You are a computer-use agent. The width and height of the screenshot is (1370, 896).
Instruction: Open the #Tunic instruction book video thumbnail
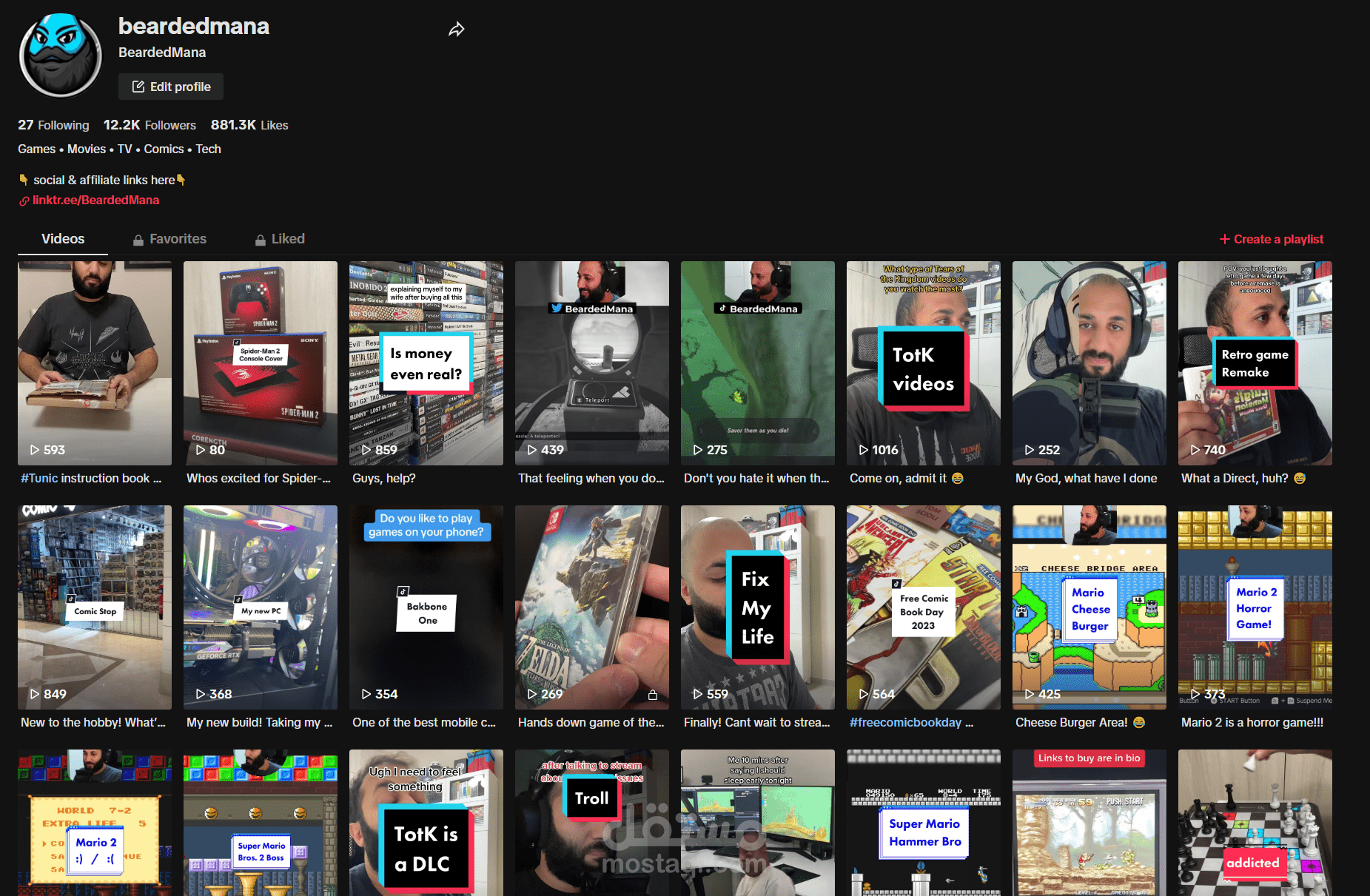[95, 363]
